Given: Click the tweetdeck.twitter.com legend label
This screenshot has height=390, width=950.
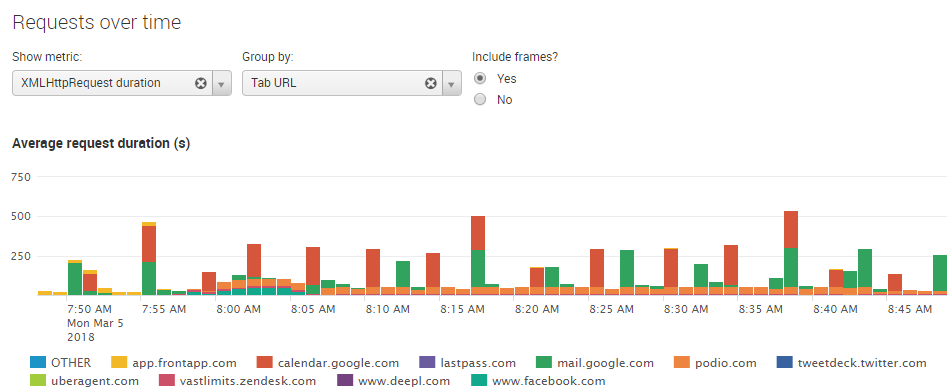Looking at the screenshot, I should point(862,363).
